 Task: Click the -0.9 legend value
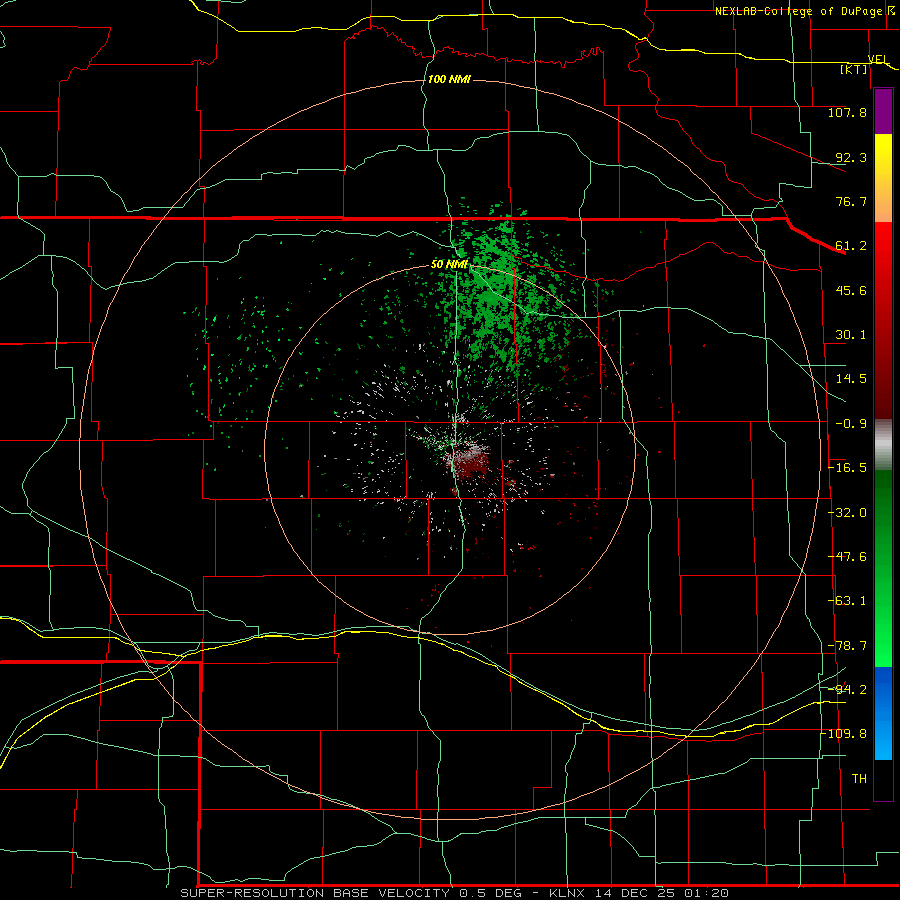tap(851, 424)
